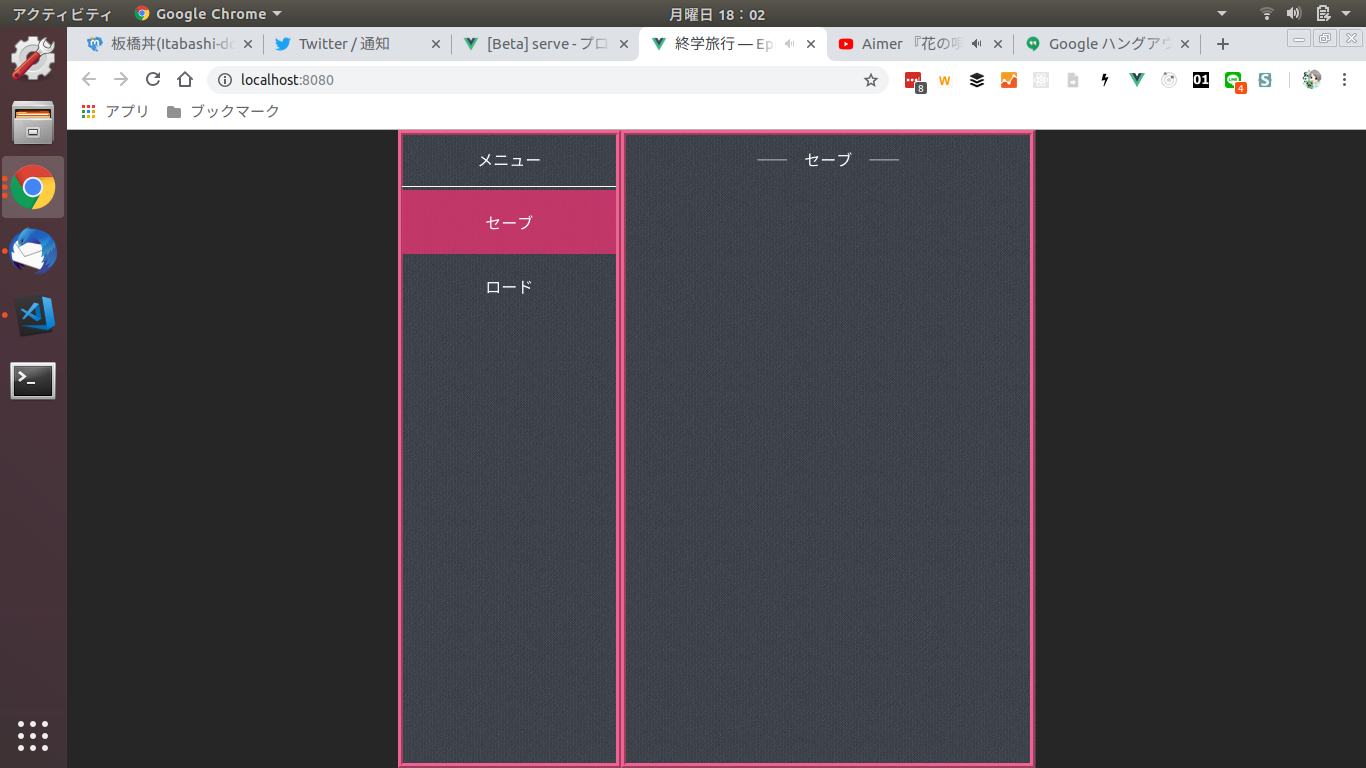Open the アプリ apps shortcut

click(x=116, y=112)
